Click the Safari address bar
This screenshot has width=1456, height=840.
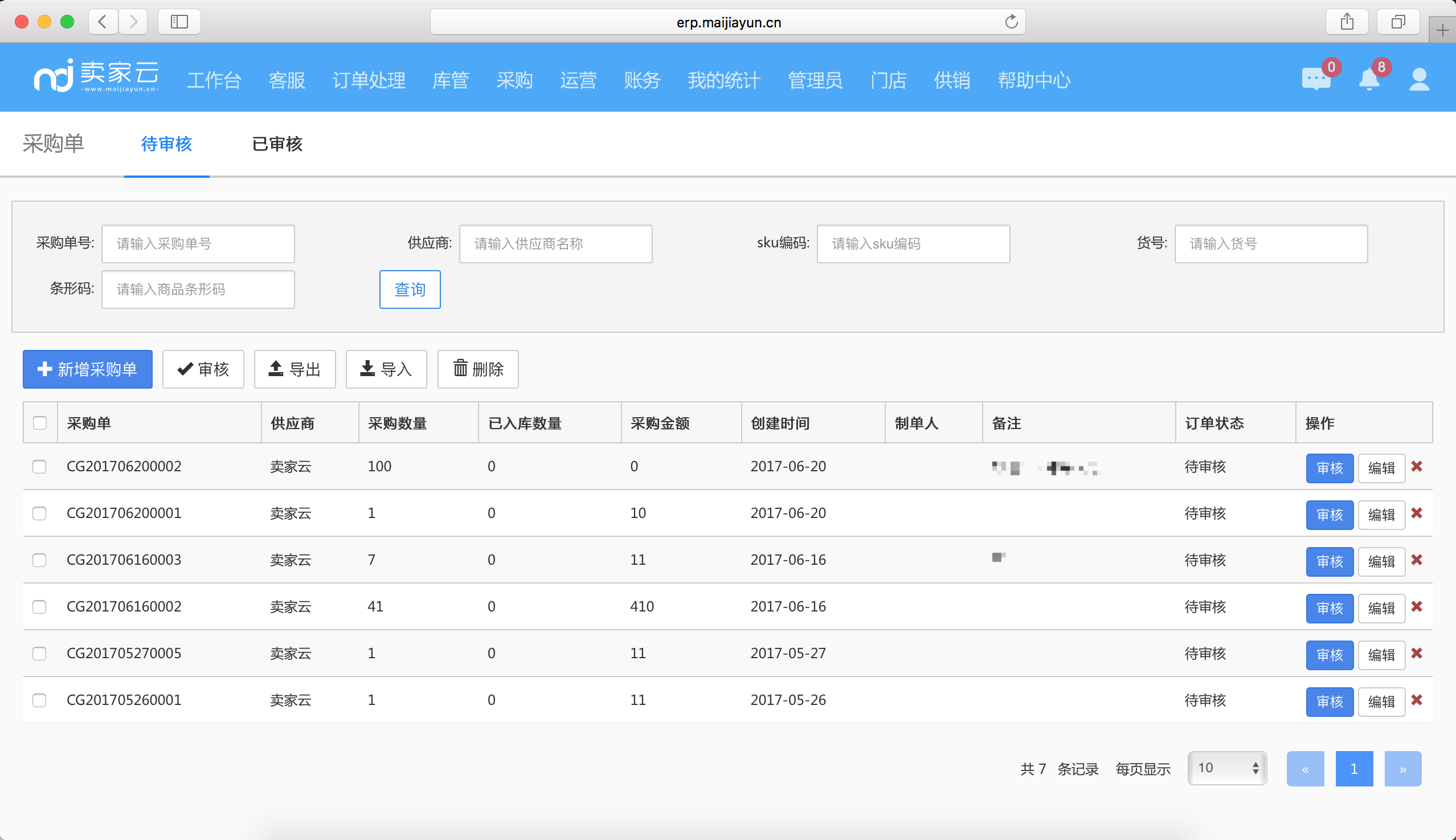tap(727, 22)
